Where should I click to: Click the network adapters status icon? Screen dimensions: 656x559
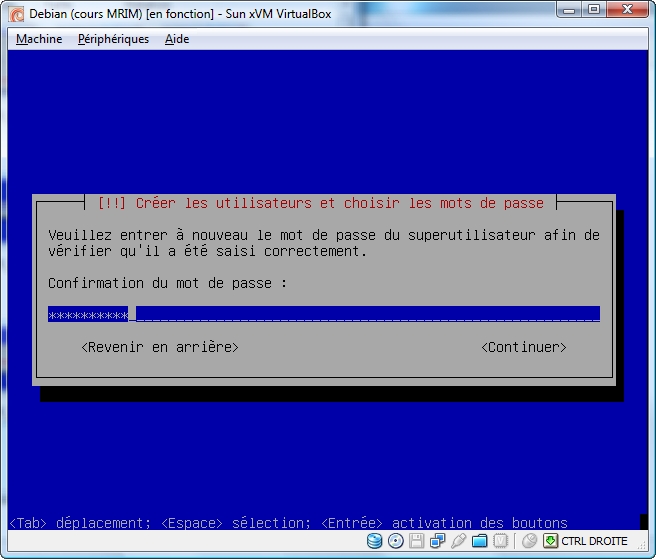point(437,541)
